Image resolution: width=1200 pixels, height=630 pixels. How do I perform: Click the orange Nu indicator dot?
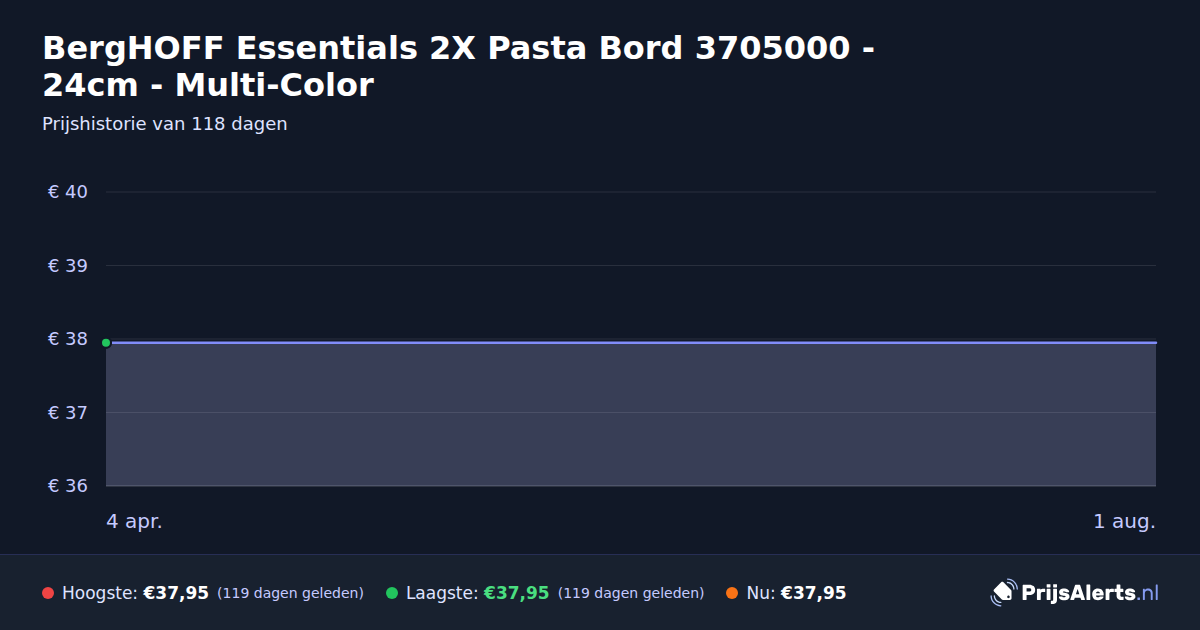pyautogui.click(x=732, y=593)
